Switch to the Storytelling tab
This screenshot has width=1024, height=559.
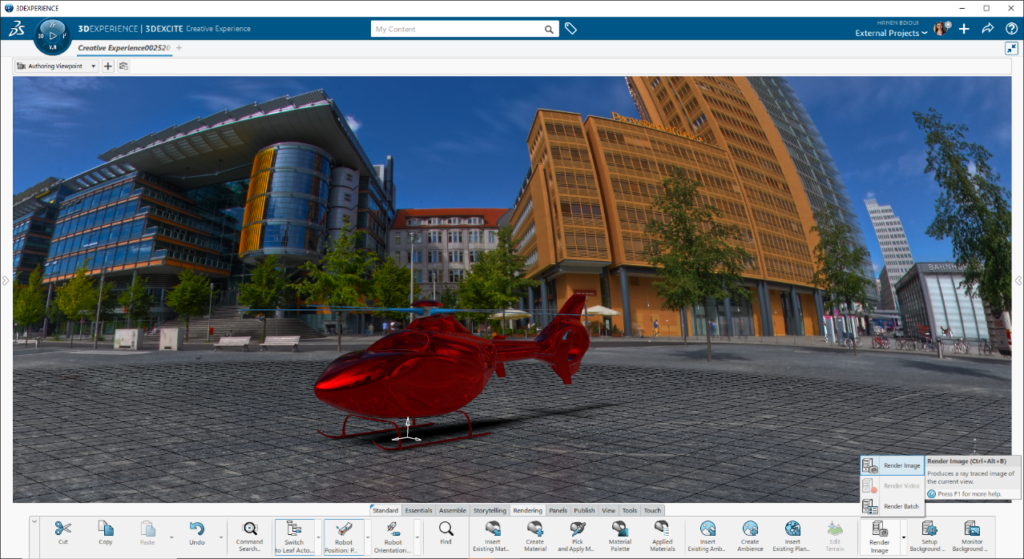click(x=489, y=511)
